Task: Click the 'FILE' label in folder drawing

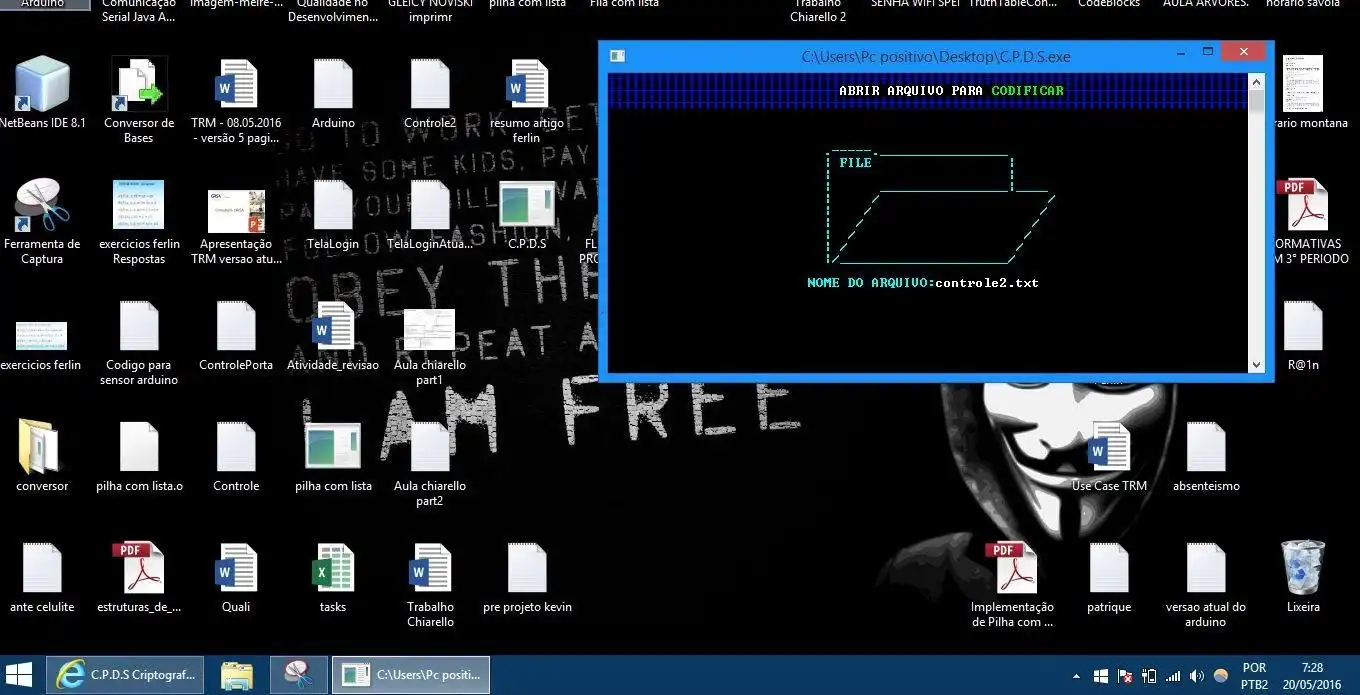Action: [855, 163]
